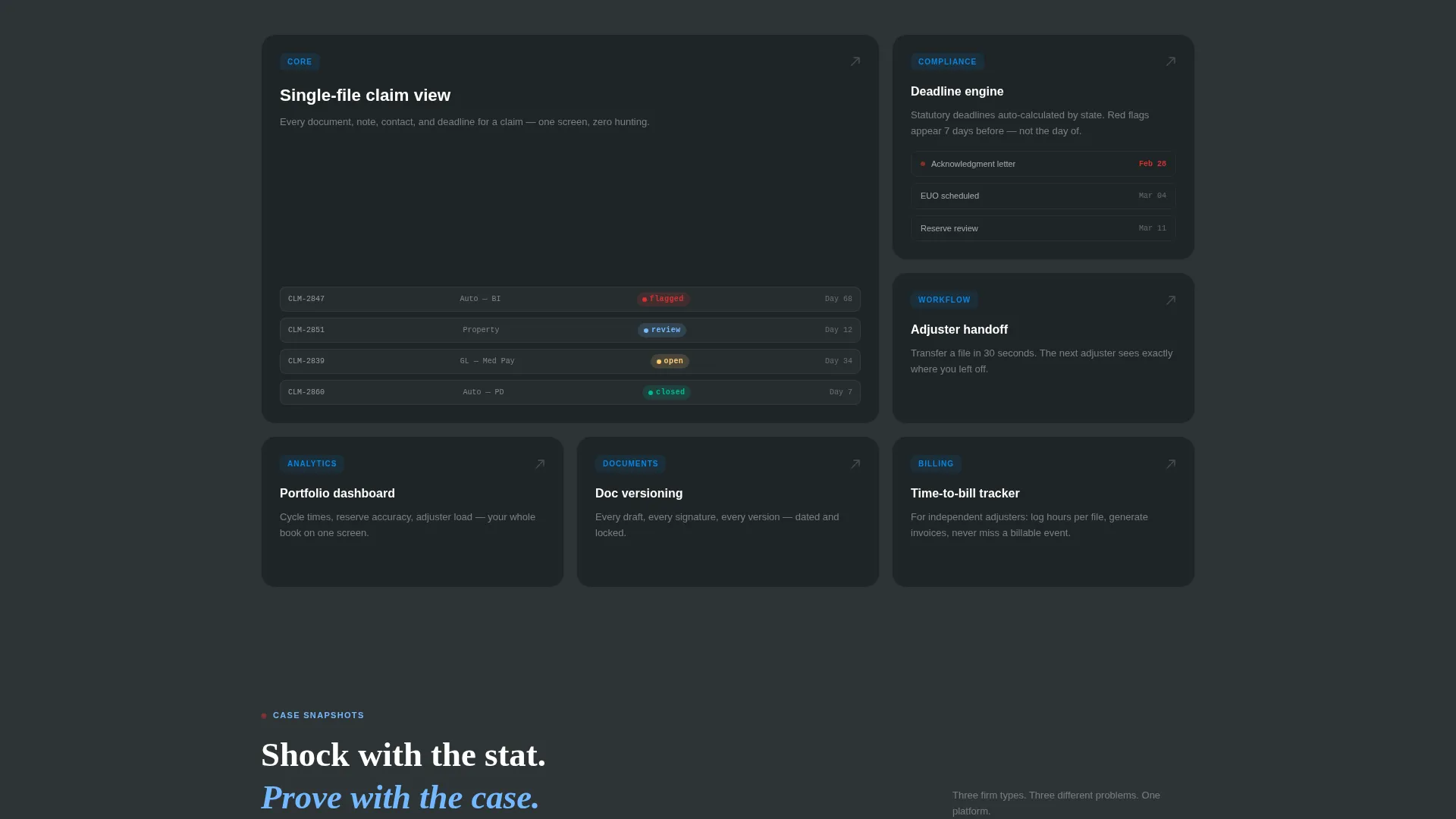Select the Reserve review deadline label

(949, 228)
